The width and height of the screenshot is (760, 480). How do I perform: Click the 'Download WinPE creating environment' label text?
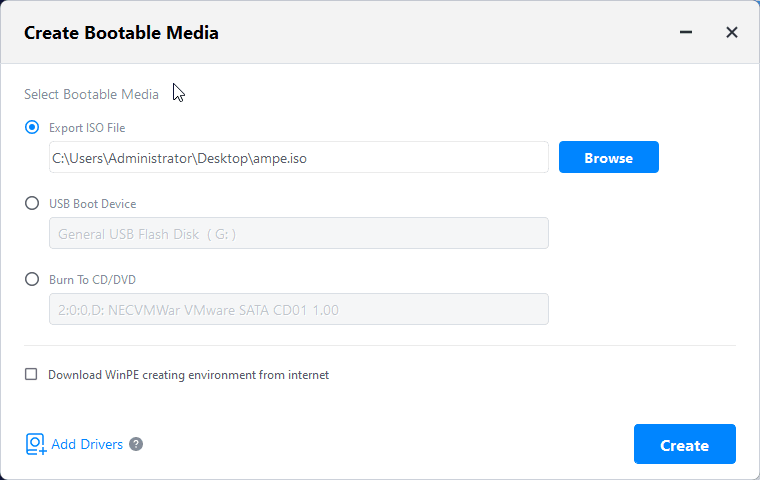[x=188, y=375]
